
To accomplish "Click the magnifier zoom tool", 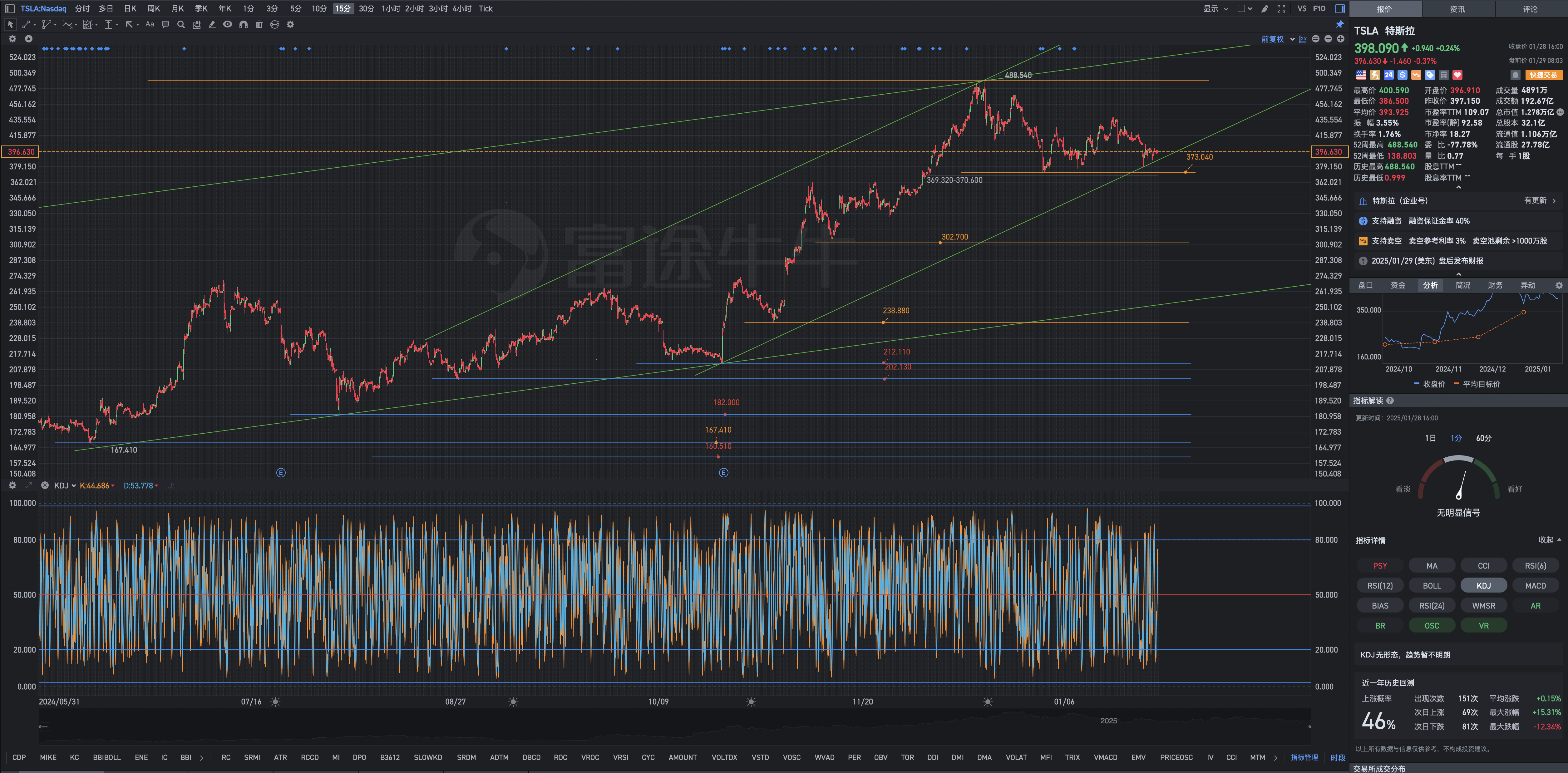I will click(x=181, y=25).
